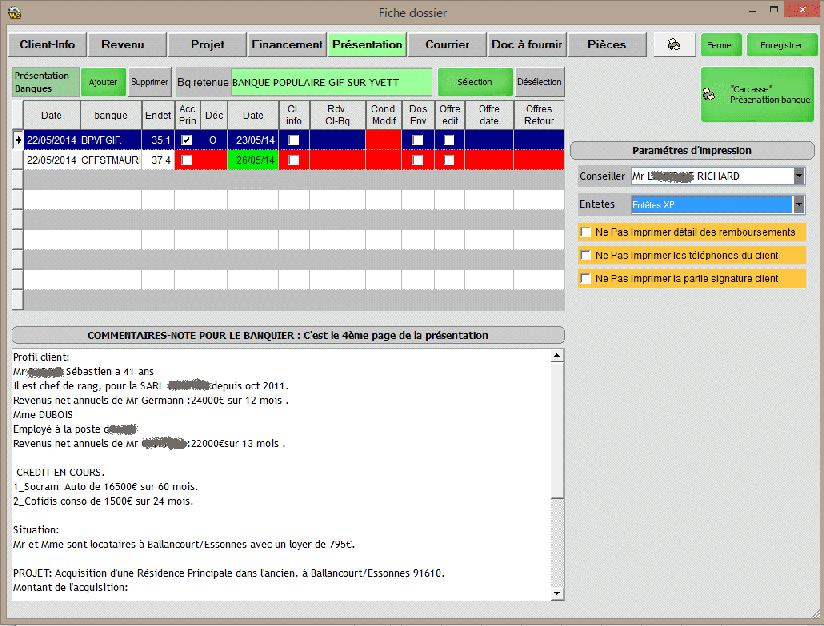The height and width of the screenshot is (626, 824).
Task: Tick Cl info checkbox in second row
Action: pyautogui.click(x=293, y=160)
